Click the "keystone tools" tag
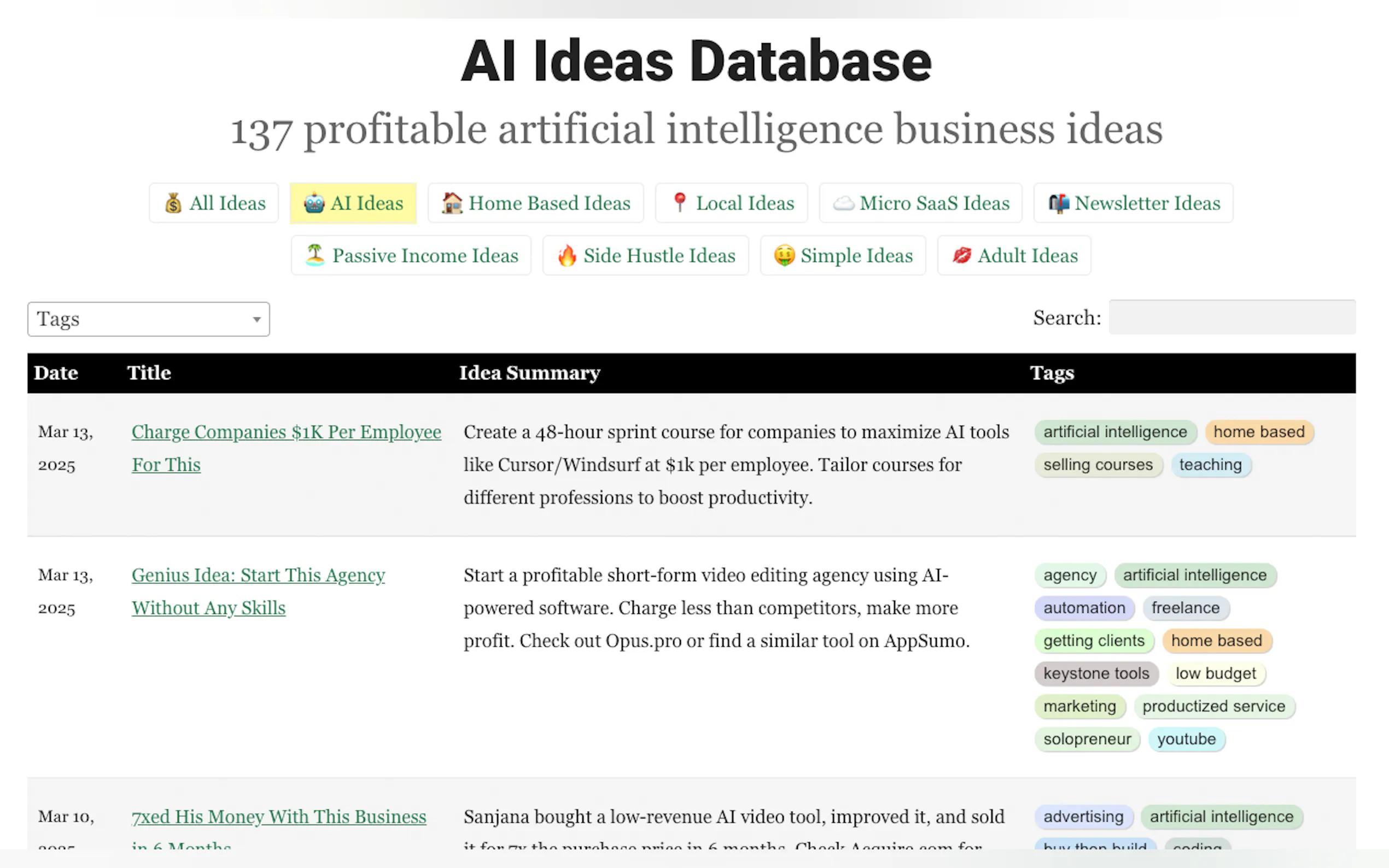The width and height of the screenshot is (1389, 868). pos(1095,674)
